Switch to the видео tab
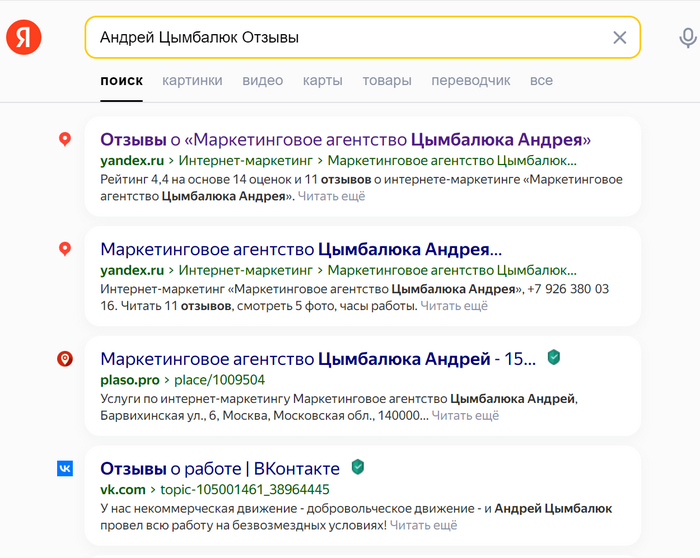 coord(262,80)
